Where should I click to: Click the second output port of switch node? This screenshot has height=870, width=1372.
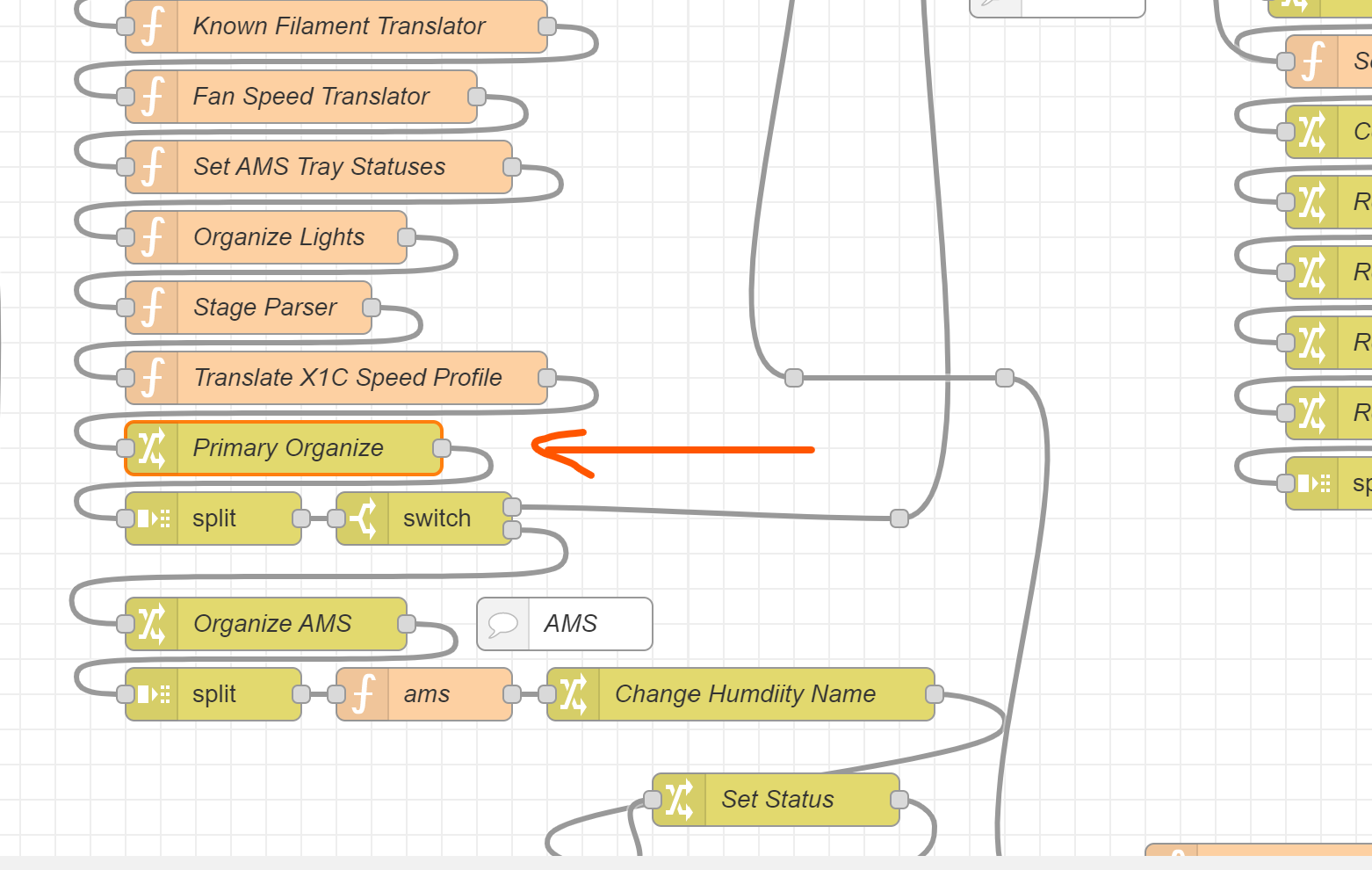[x=512, y=530]
